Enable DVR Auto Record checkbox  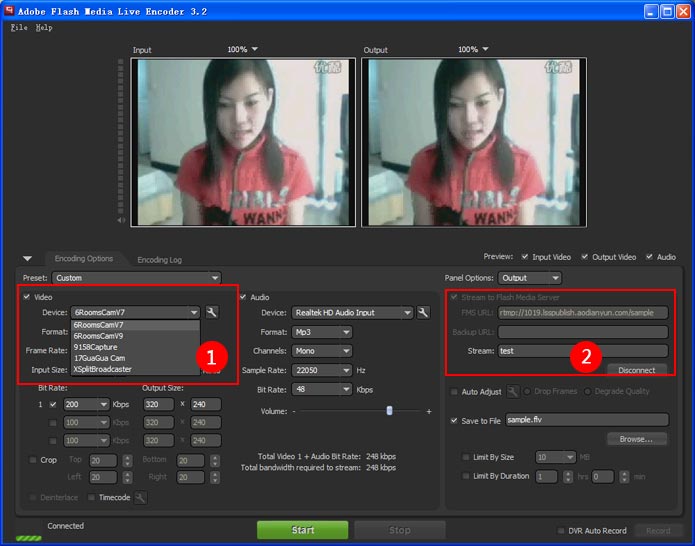tap(561, 530)
